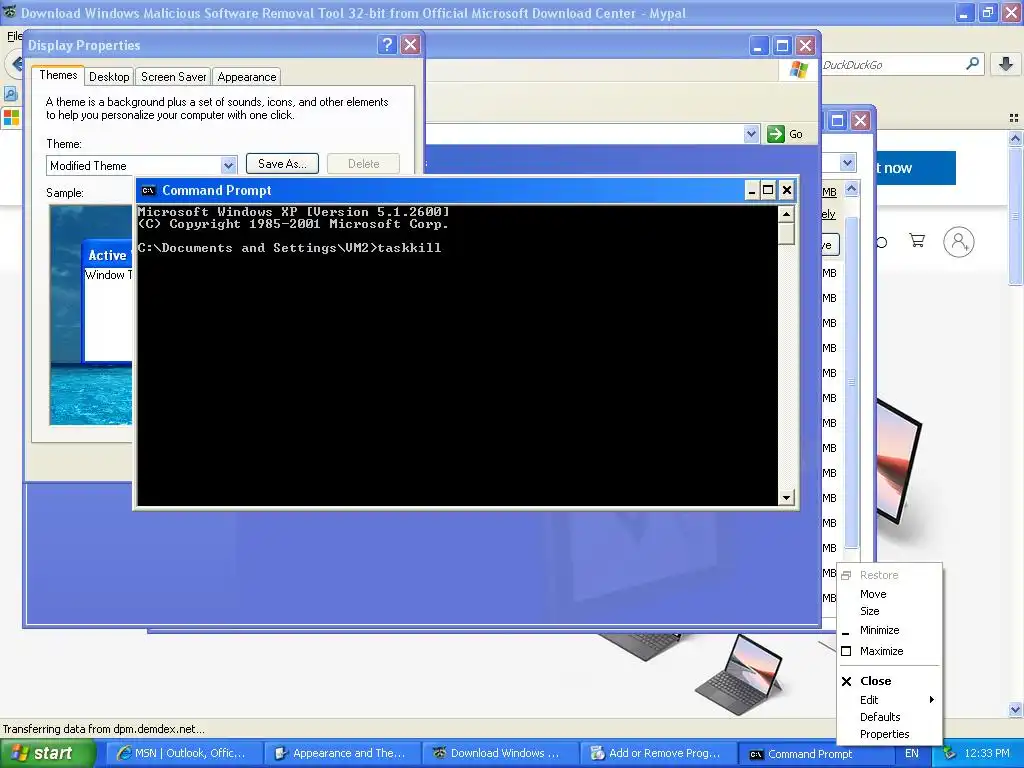The height and width of the screenshot is (768, 1024).
Task: Click the theme Sample preview image
Action: pos(91,315)
